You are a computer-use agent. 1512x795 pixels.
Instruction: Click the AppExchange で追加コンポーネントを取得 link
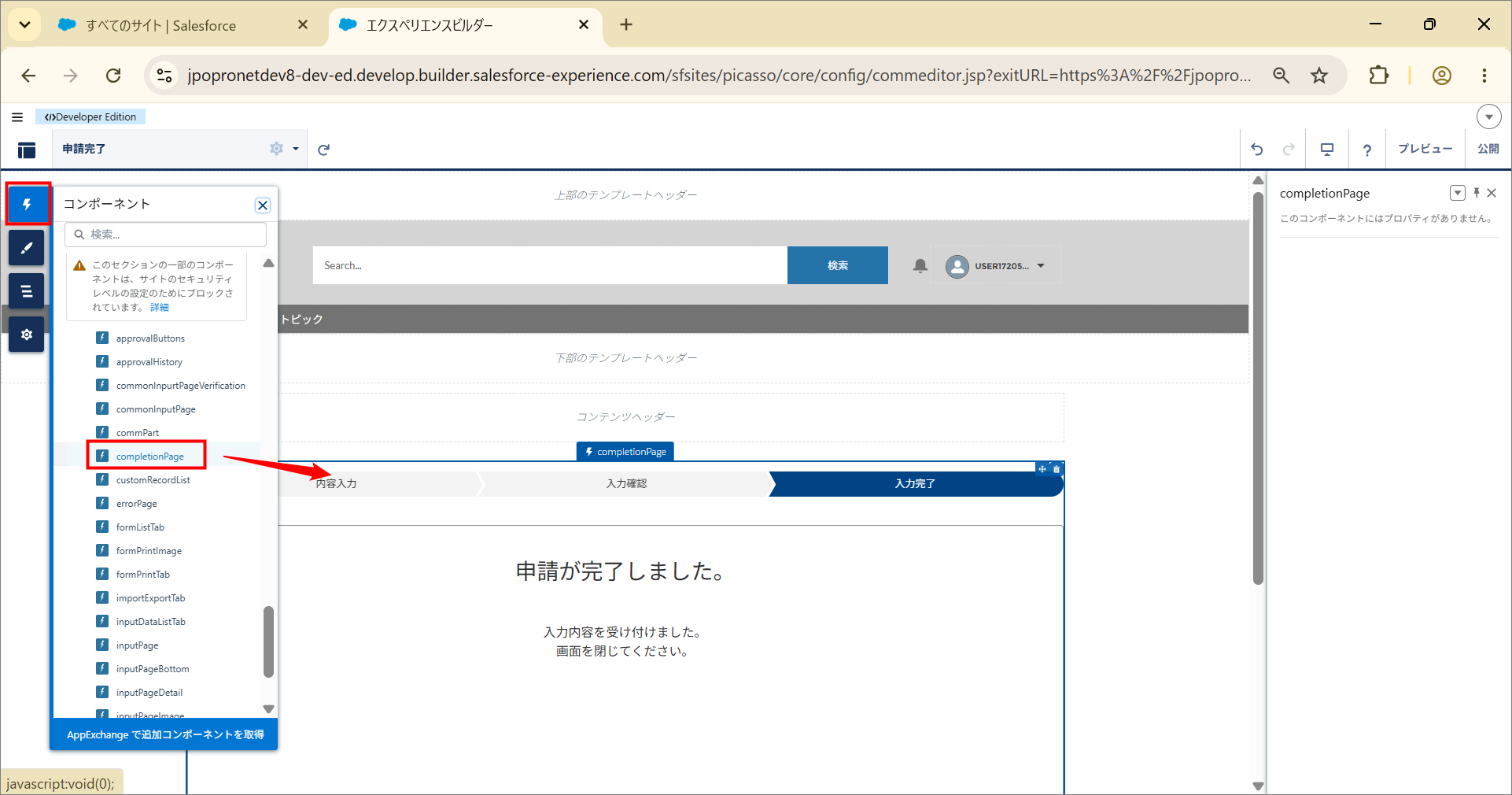165,734
